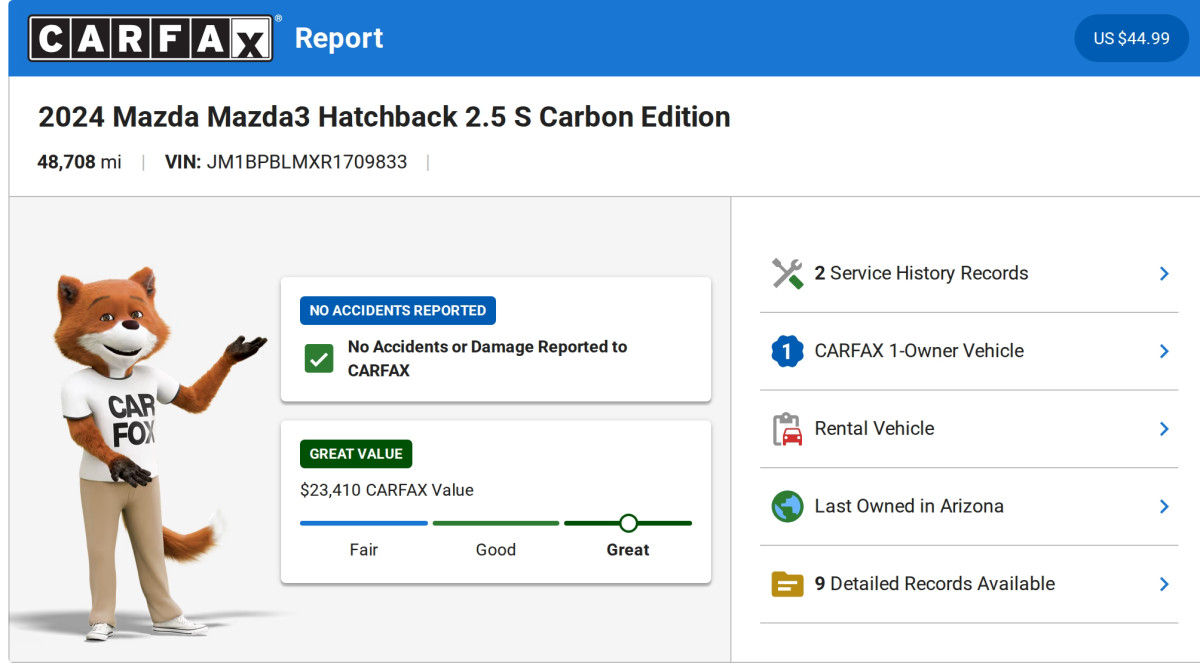Expand CARFAX 1-Owner Vehicle chevron
Screen dimensions: 1200x663
coord(1164,351)
